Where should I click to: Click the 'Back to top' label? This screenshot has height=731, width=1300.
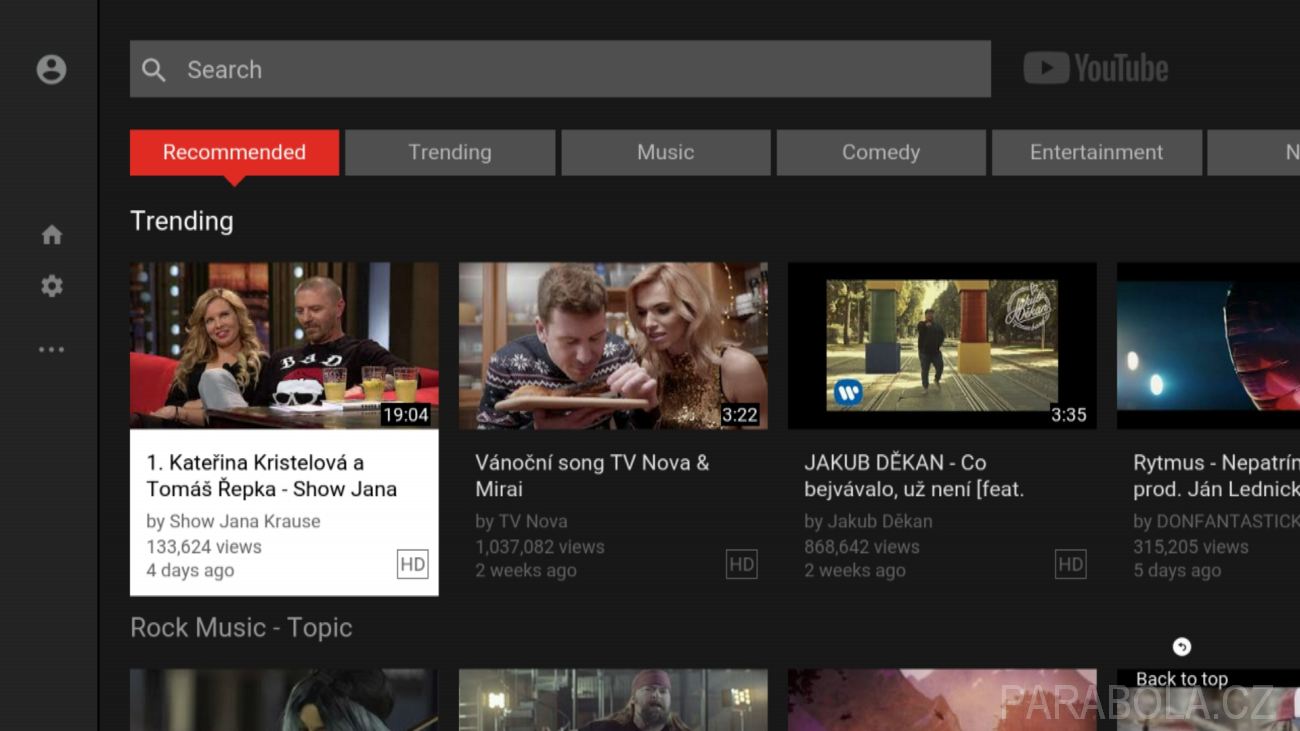pyautogui.click(x=1181, y=679)
